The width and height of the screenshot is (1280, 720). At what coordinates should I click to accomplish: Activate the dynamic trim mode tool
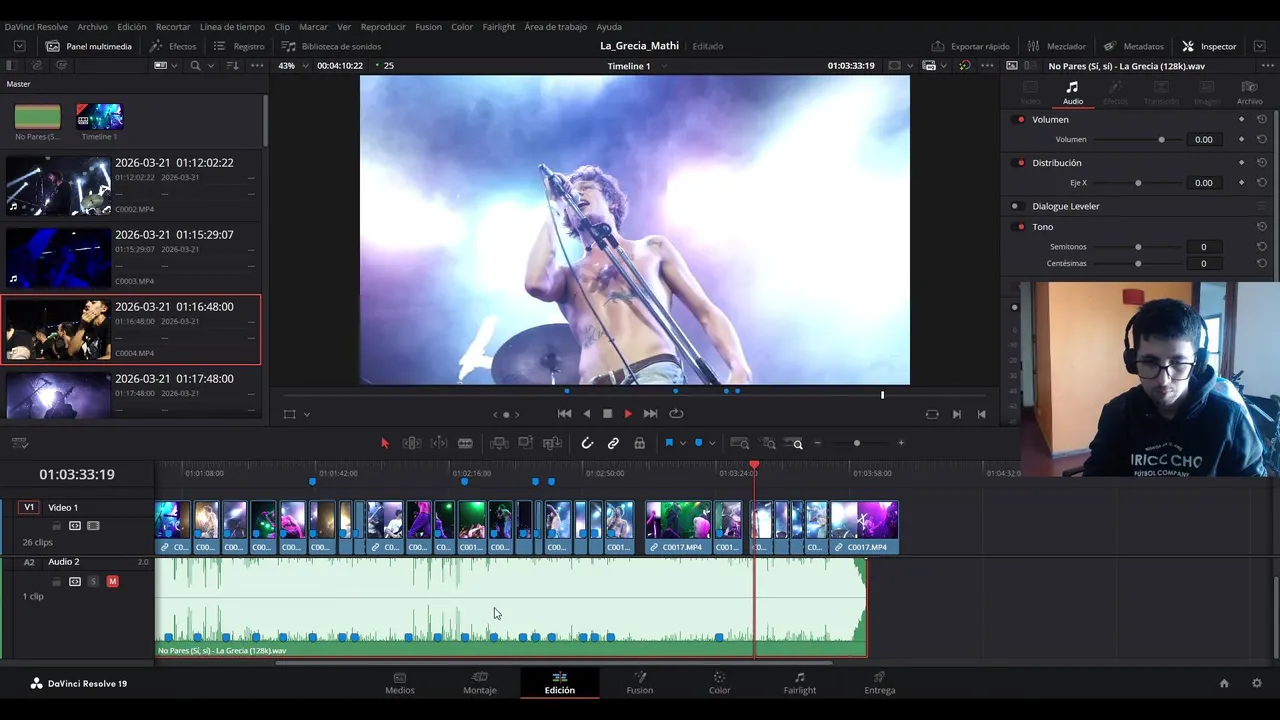point(438,443)
